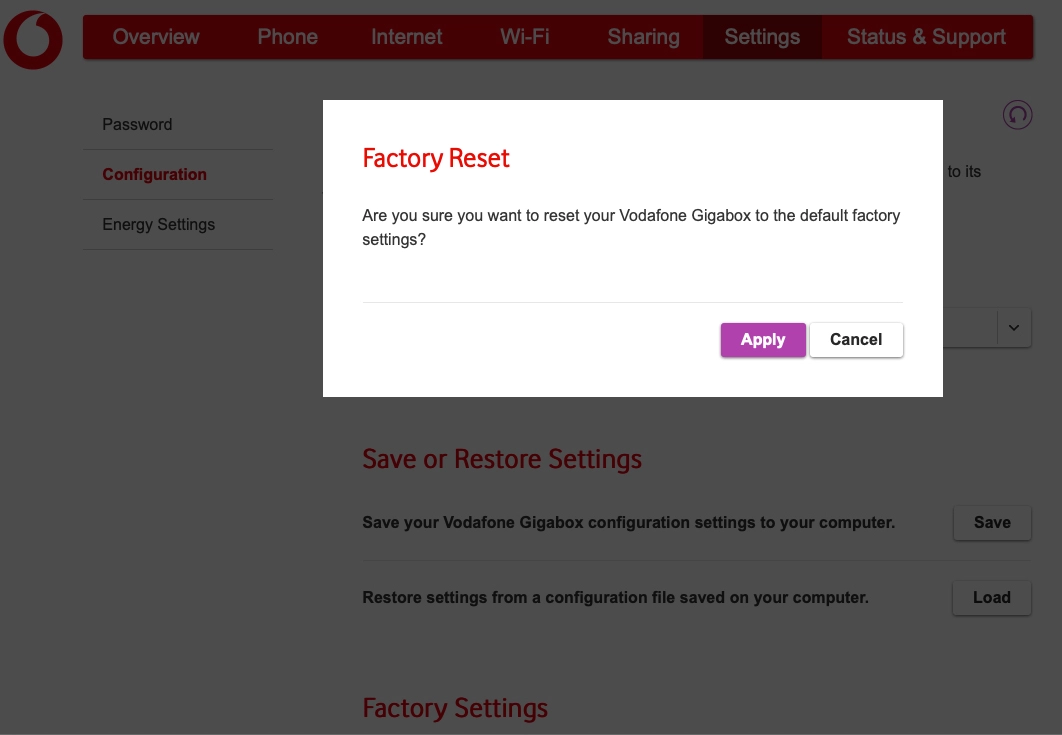Navigate to Status & Support tab

tap(926, 37)
